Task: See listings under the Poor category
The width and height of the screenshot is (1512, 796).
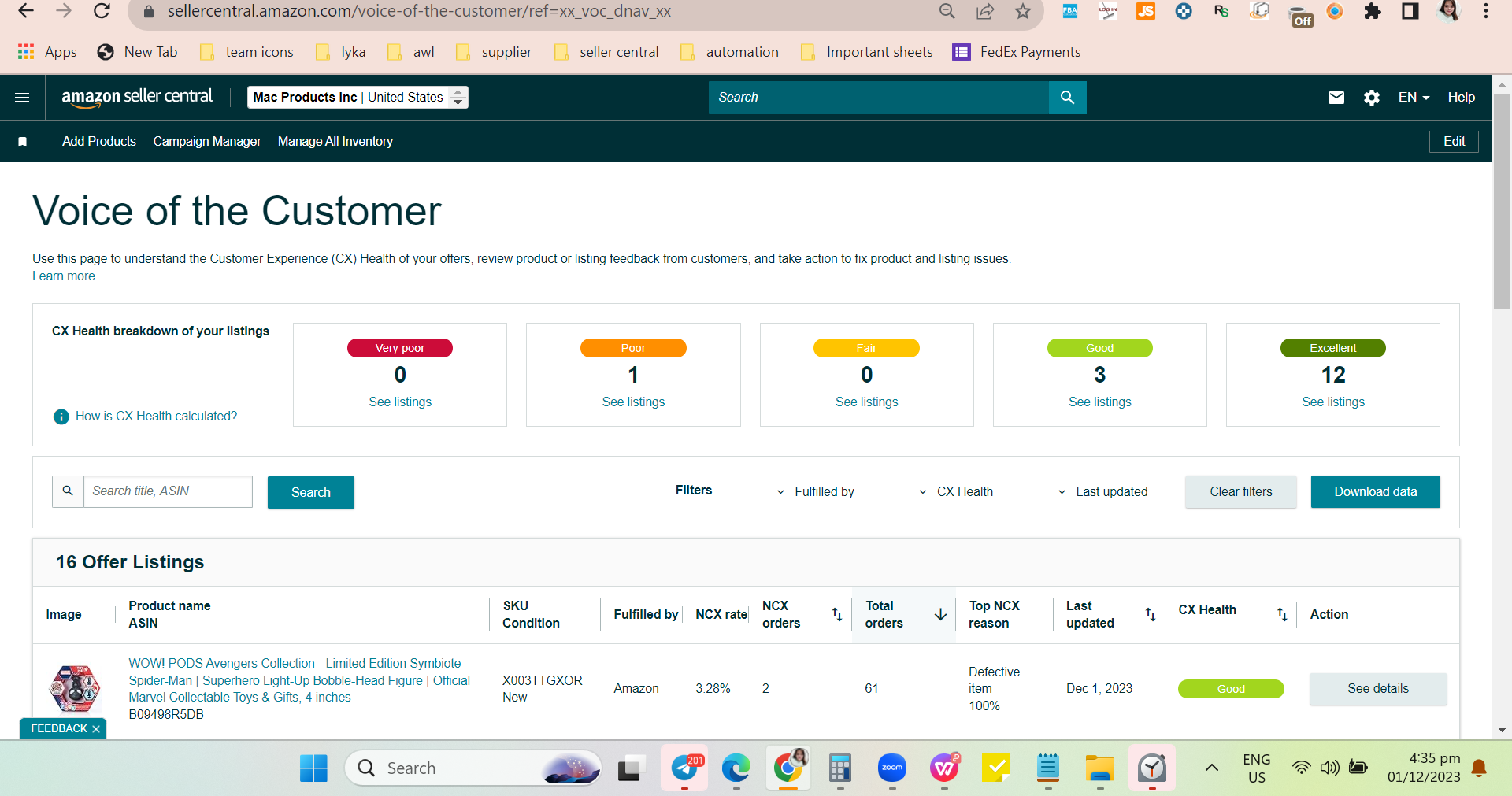Action: pyautogui.click(x=633, y=402)
